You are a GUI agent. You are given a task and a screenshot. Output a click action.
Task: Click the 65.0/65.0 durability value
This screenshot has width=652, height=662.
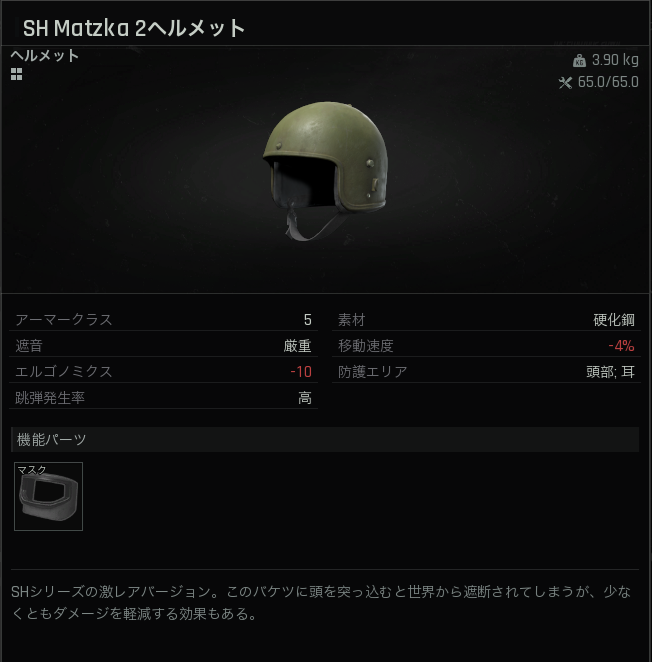608,82
